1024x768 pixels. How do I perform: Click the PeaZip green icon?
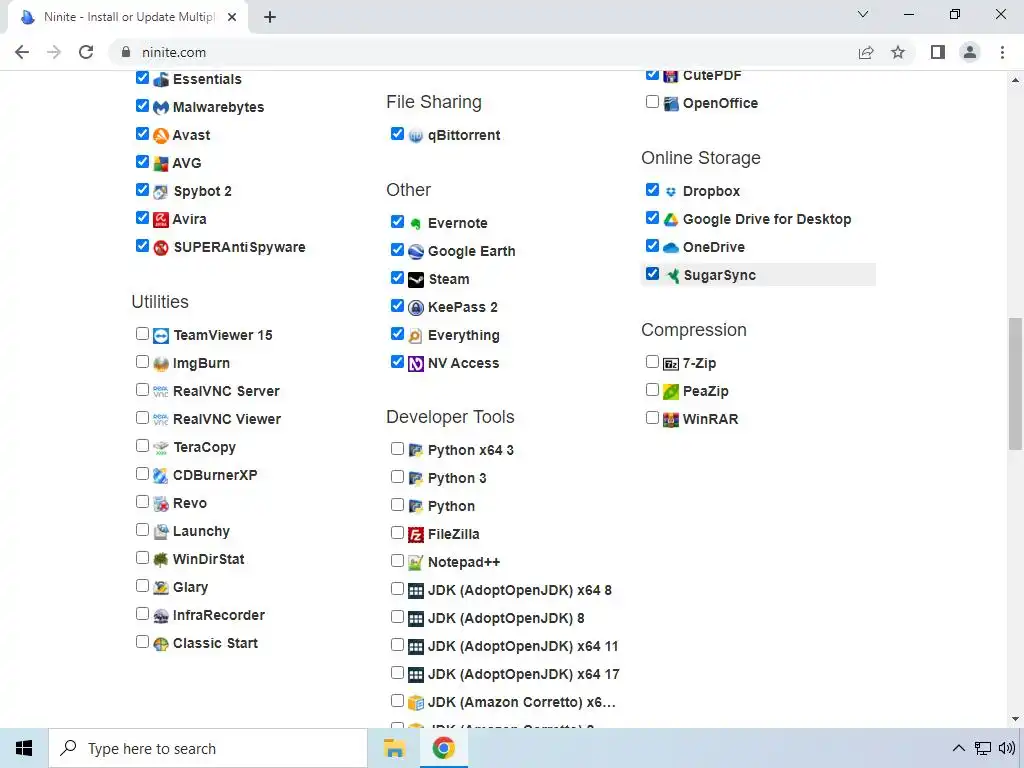click(x=671, y=392)
